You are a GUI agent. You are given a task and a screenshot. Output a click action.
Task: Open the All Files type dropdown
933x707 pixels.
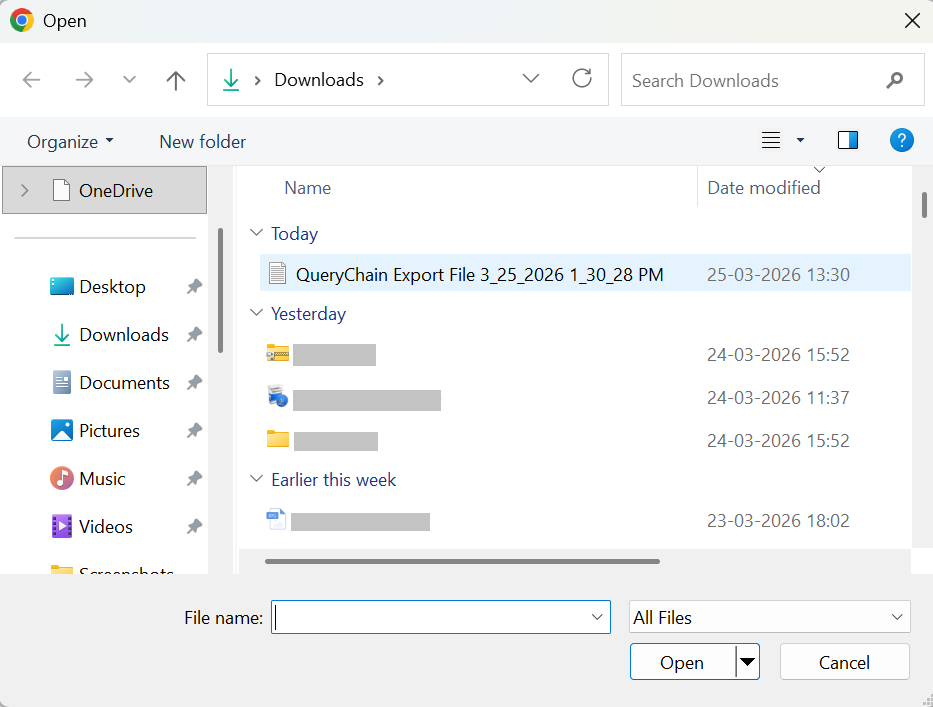point(769,617)
